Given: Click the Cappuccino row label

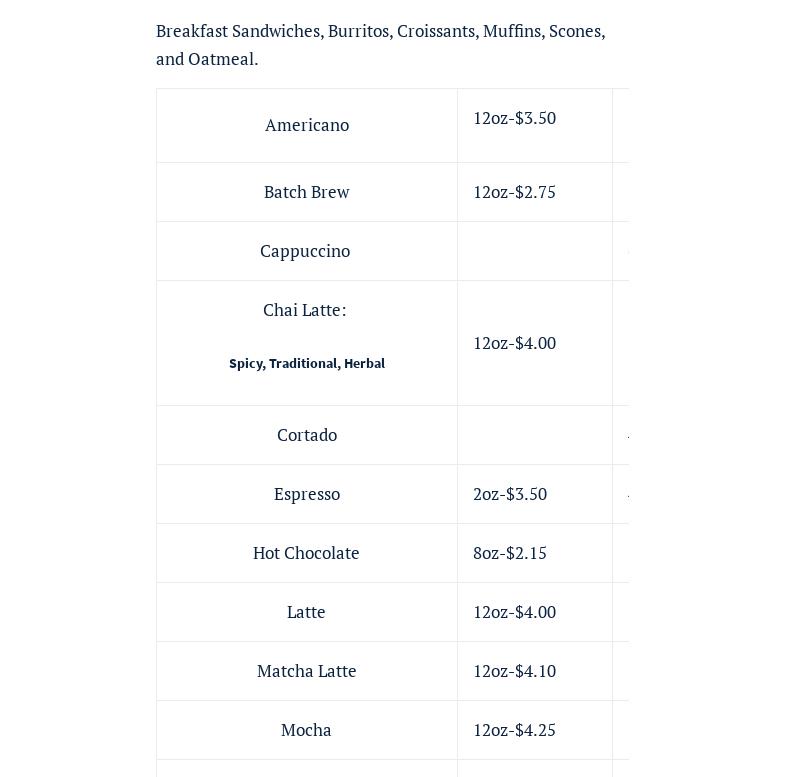Looking at the screenshot, I should pyautogui.click(x=305, y=251).
